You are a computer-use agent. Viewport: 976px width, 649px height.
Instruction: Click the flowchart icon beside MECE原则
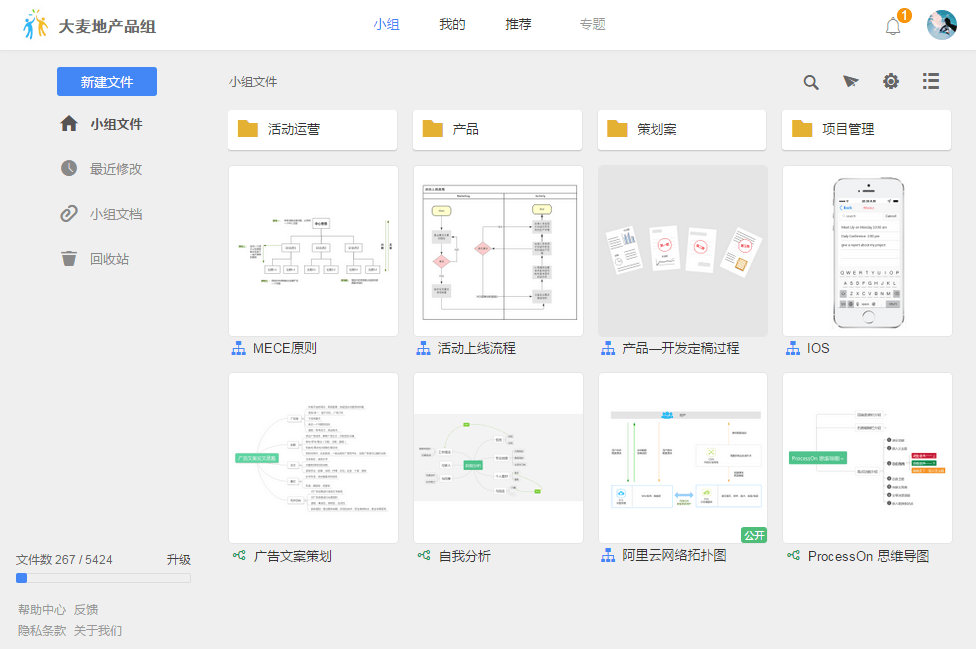click(238, 348)
